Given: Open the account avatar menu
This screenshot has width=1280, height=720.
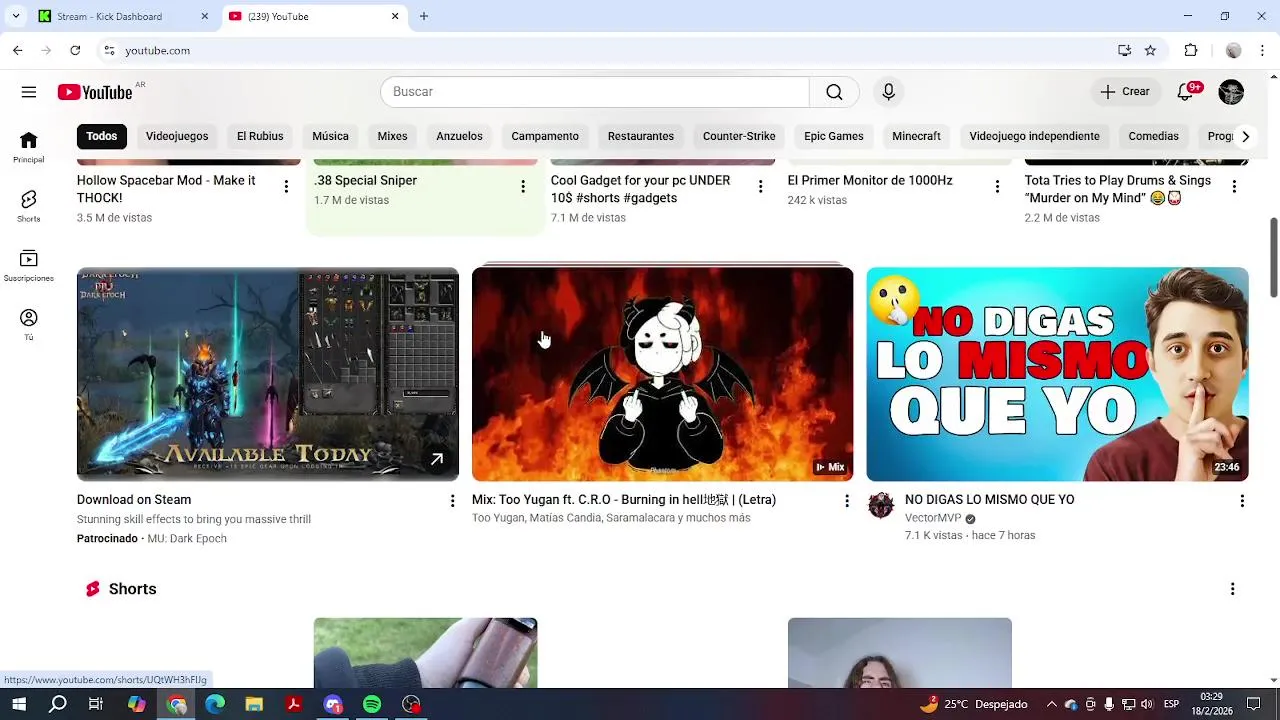Looking at the screenshot, I should pos(1231,92).
